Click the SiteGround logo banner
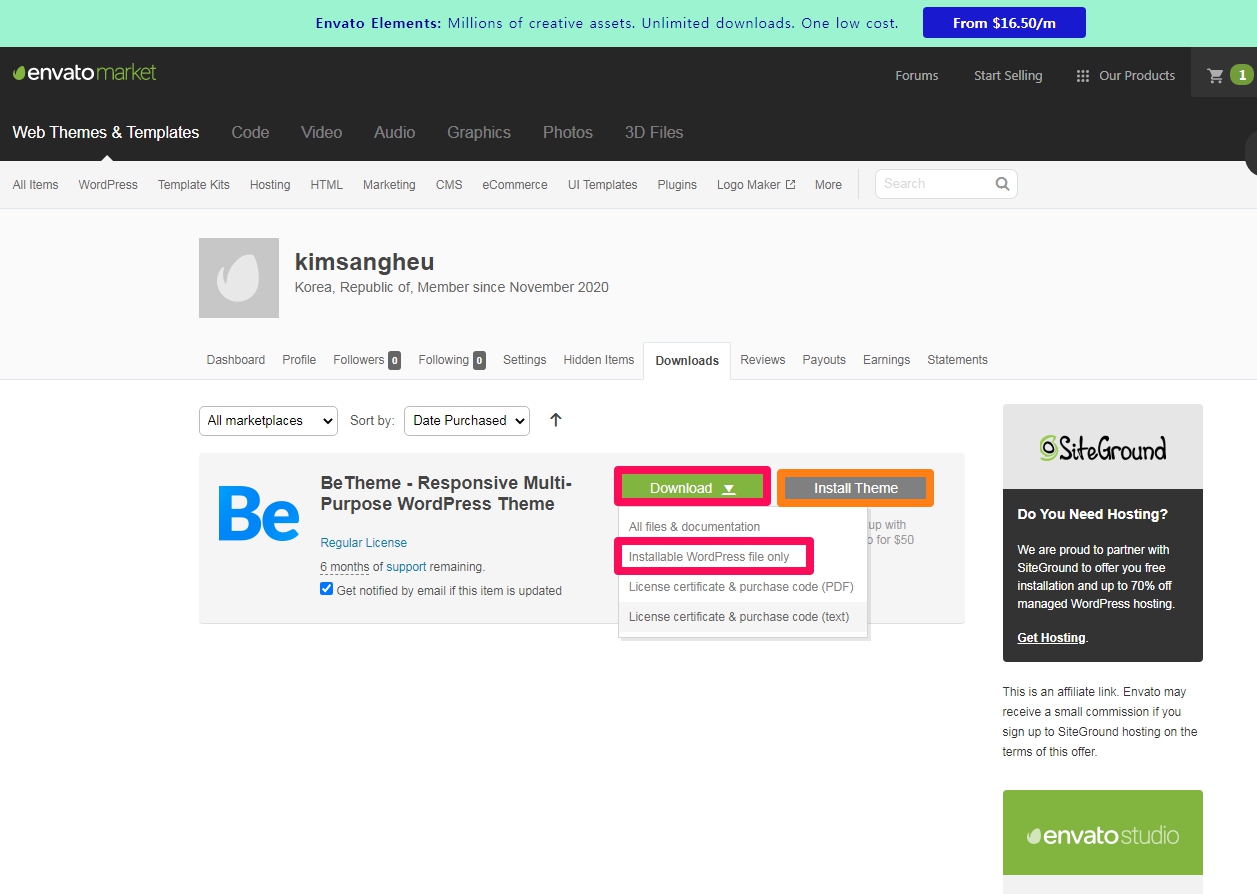The image size is (1257, 894). (1103, 447)
